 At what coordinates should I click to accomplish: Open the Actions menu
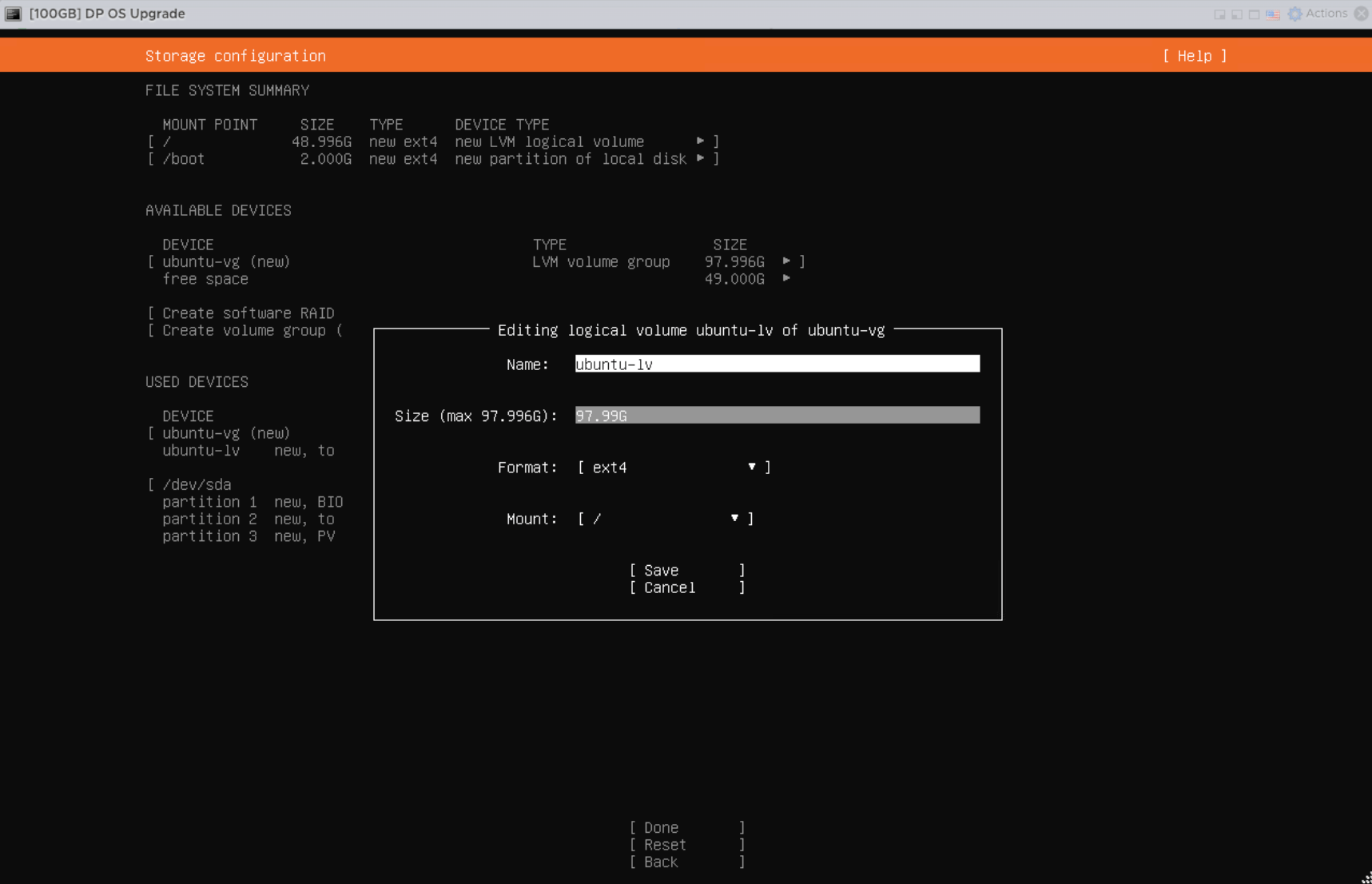1326,14
